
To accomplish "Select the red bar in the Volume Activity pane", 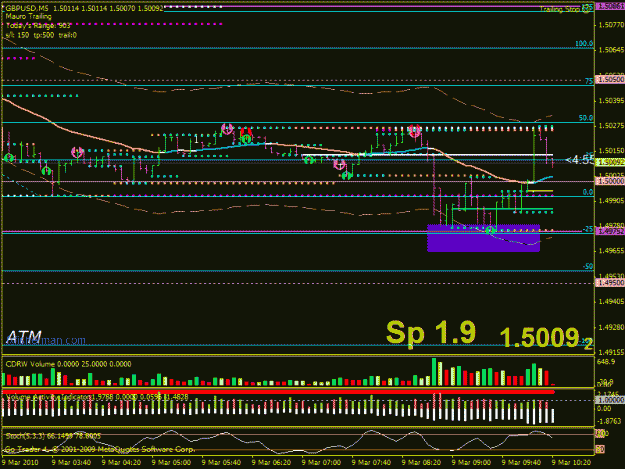I will [278, 392].
